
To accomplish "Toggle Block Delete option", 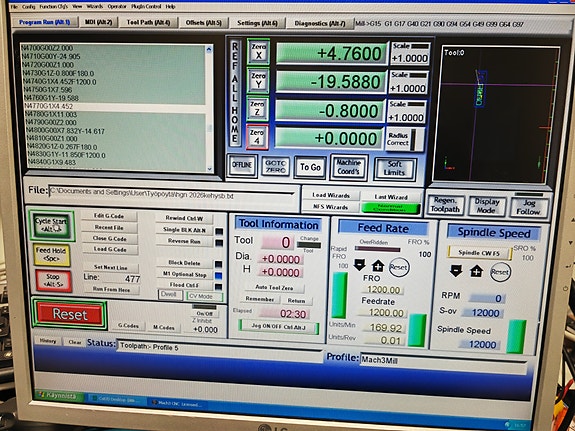I will [x=184, y=263].
